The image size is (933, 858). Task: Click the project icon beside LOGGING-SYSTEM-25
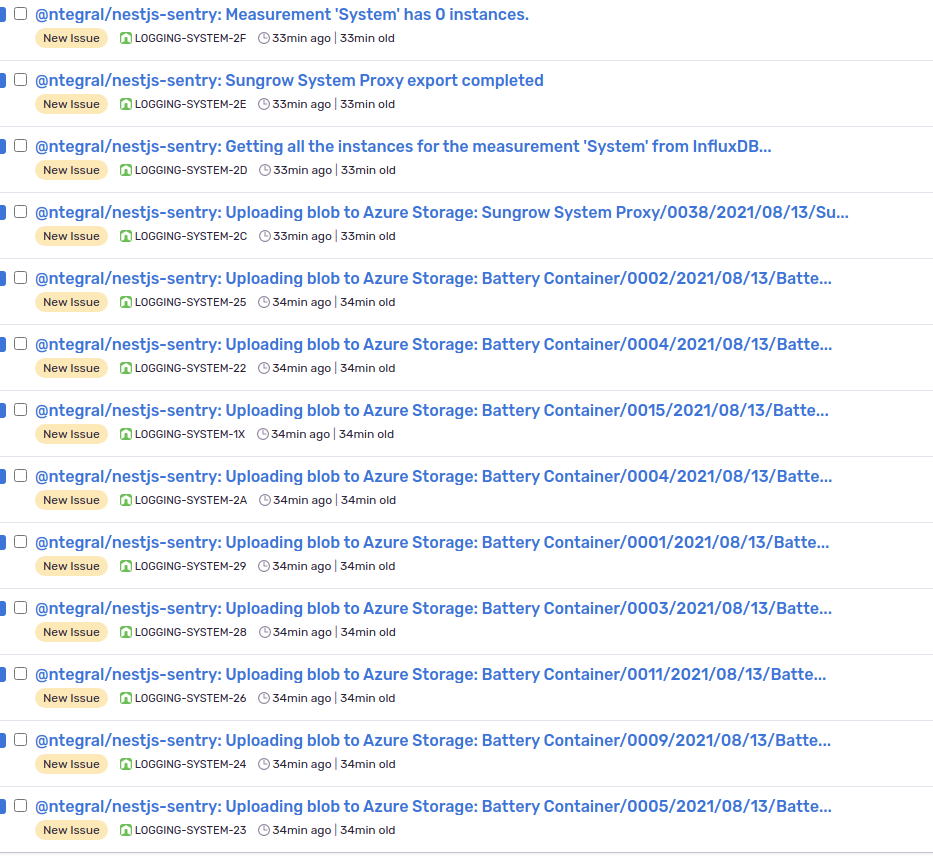126,302
